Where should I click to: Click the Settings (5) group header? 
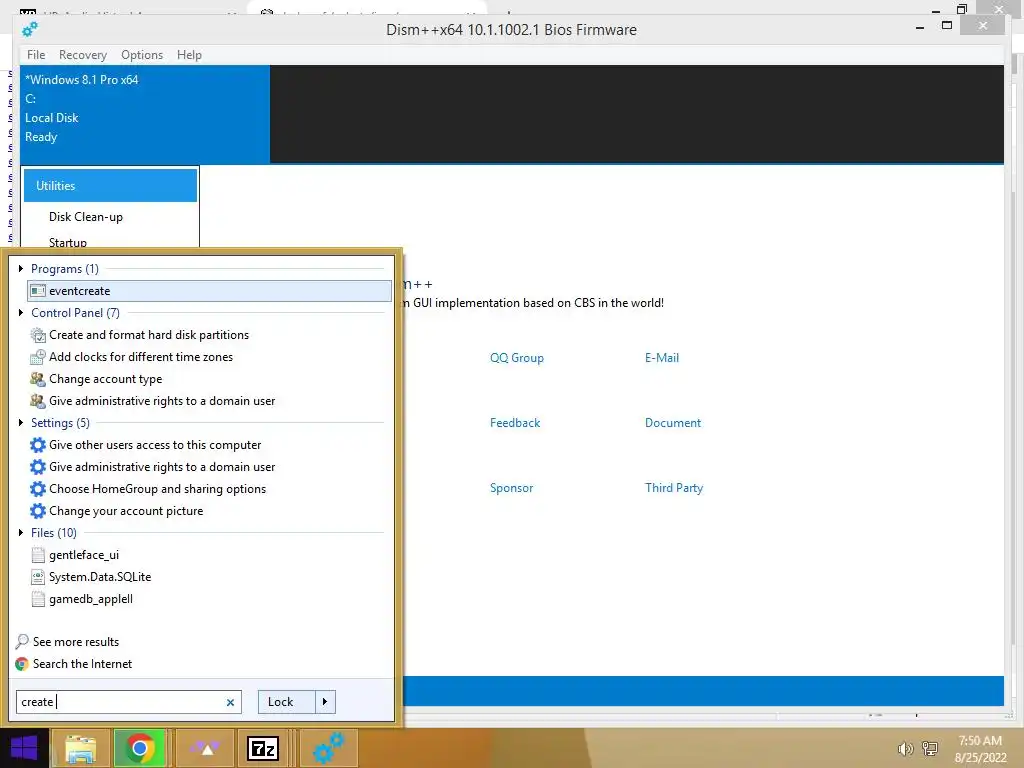tap(60, 423)
